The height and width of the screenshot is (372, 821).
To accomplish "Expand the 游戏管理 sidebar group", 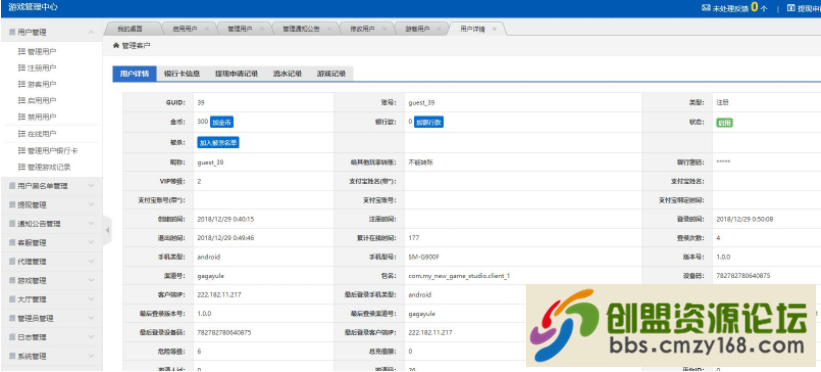I will [92, 280].
